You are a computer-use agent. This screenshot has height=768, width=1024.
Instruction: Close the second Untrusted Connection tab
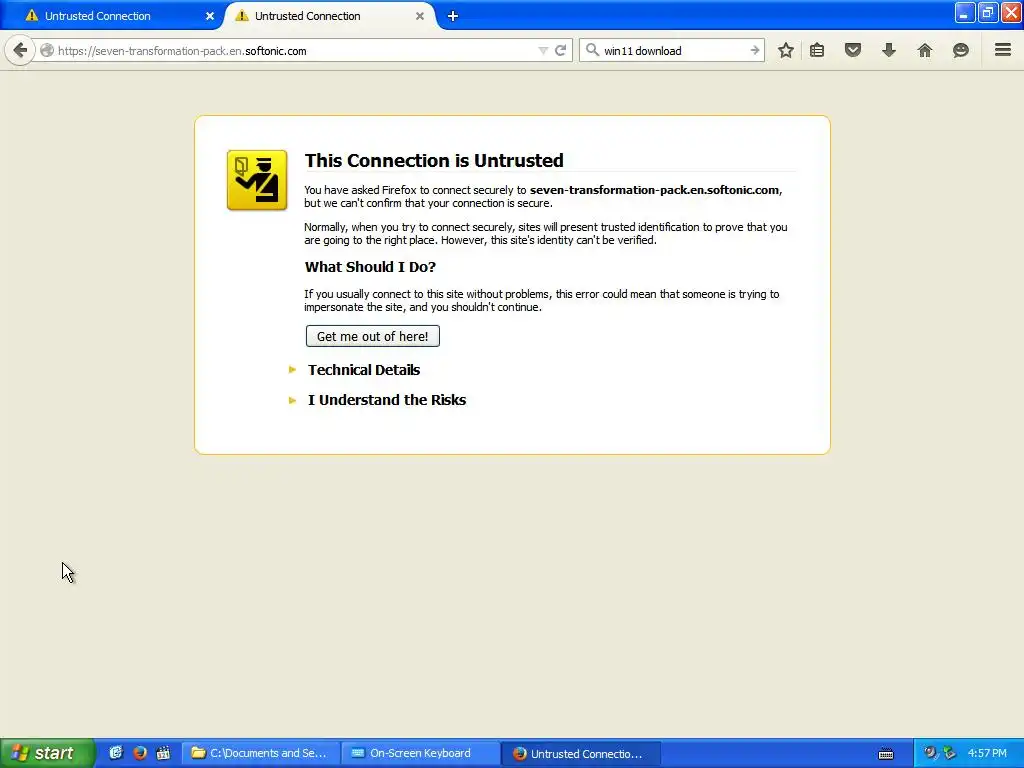[420, 16]
